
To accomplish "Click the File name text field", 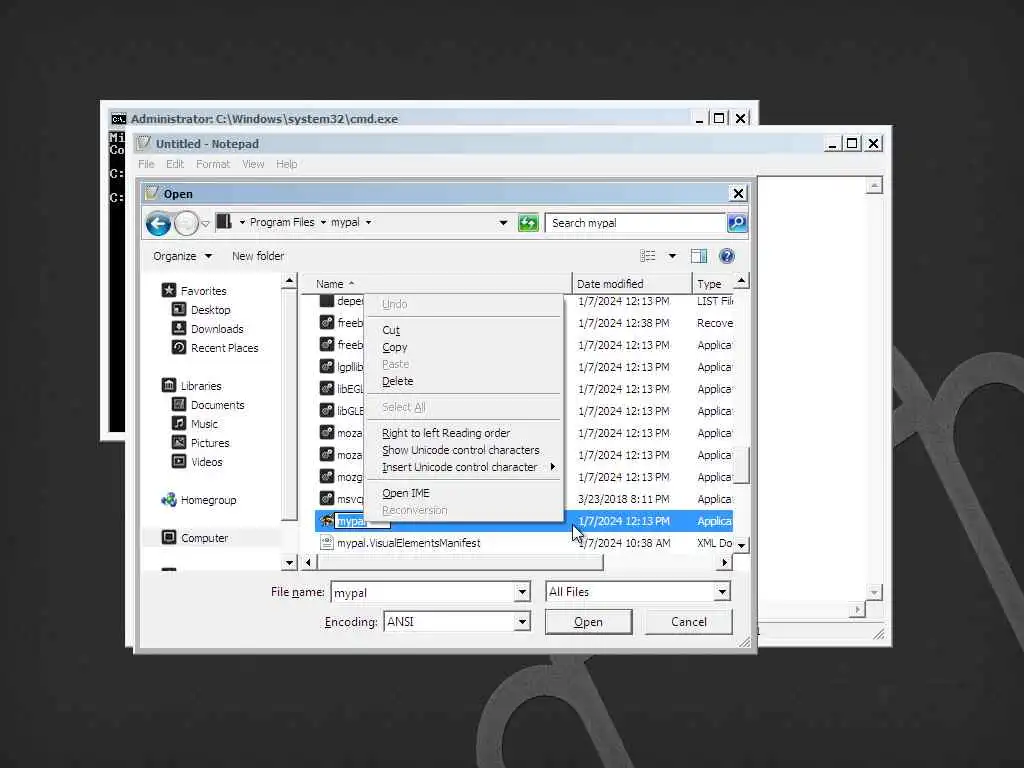I will [x=423, y=592].
